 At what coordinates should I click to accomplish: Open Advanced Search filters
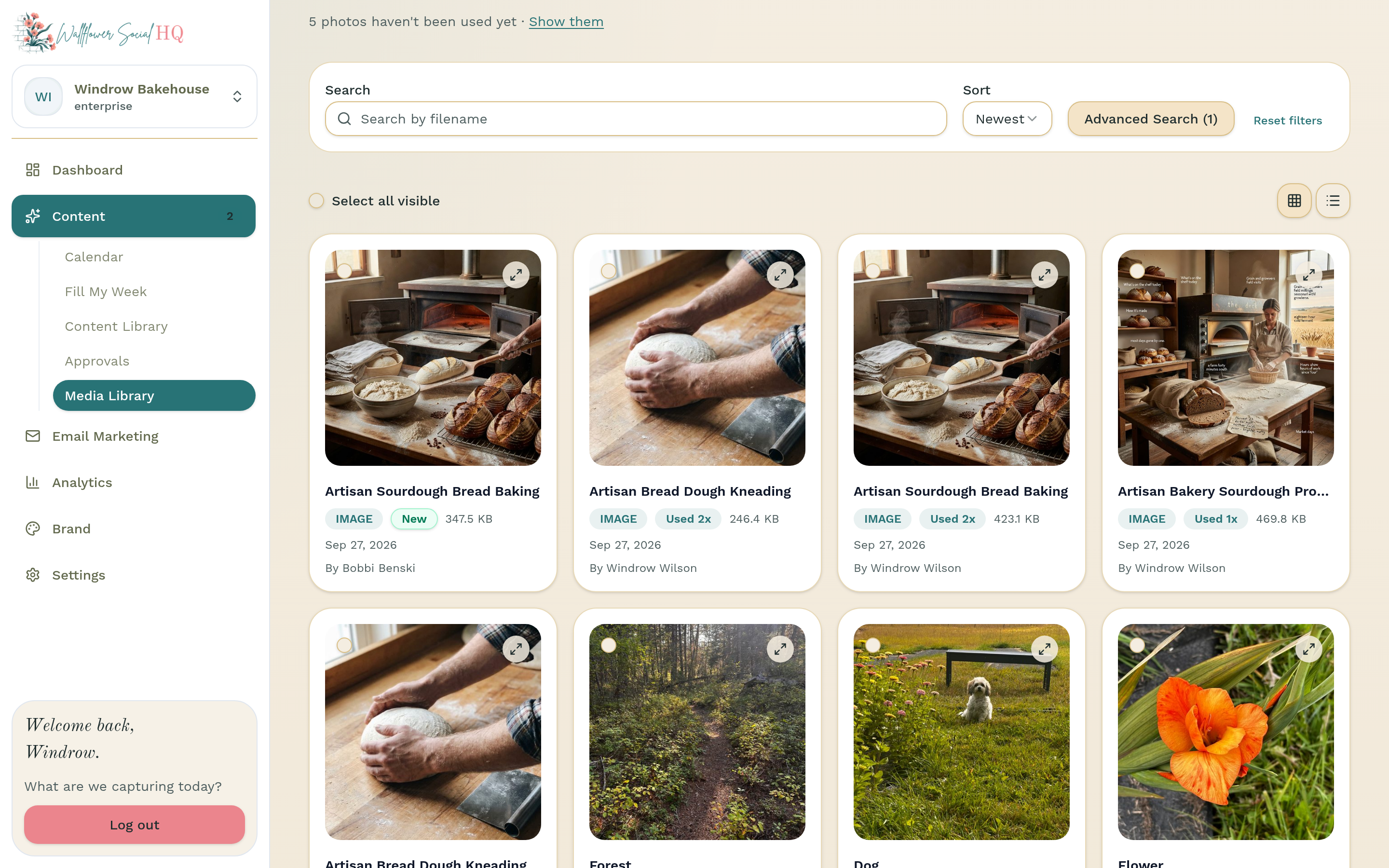(x=1151, y=119)
